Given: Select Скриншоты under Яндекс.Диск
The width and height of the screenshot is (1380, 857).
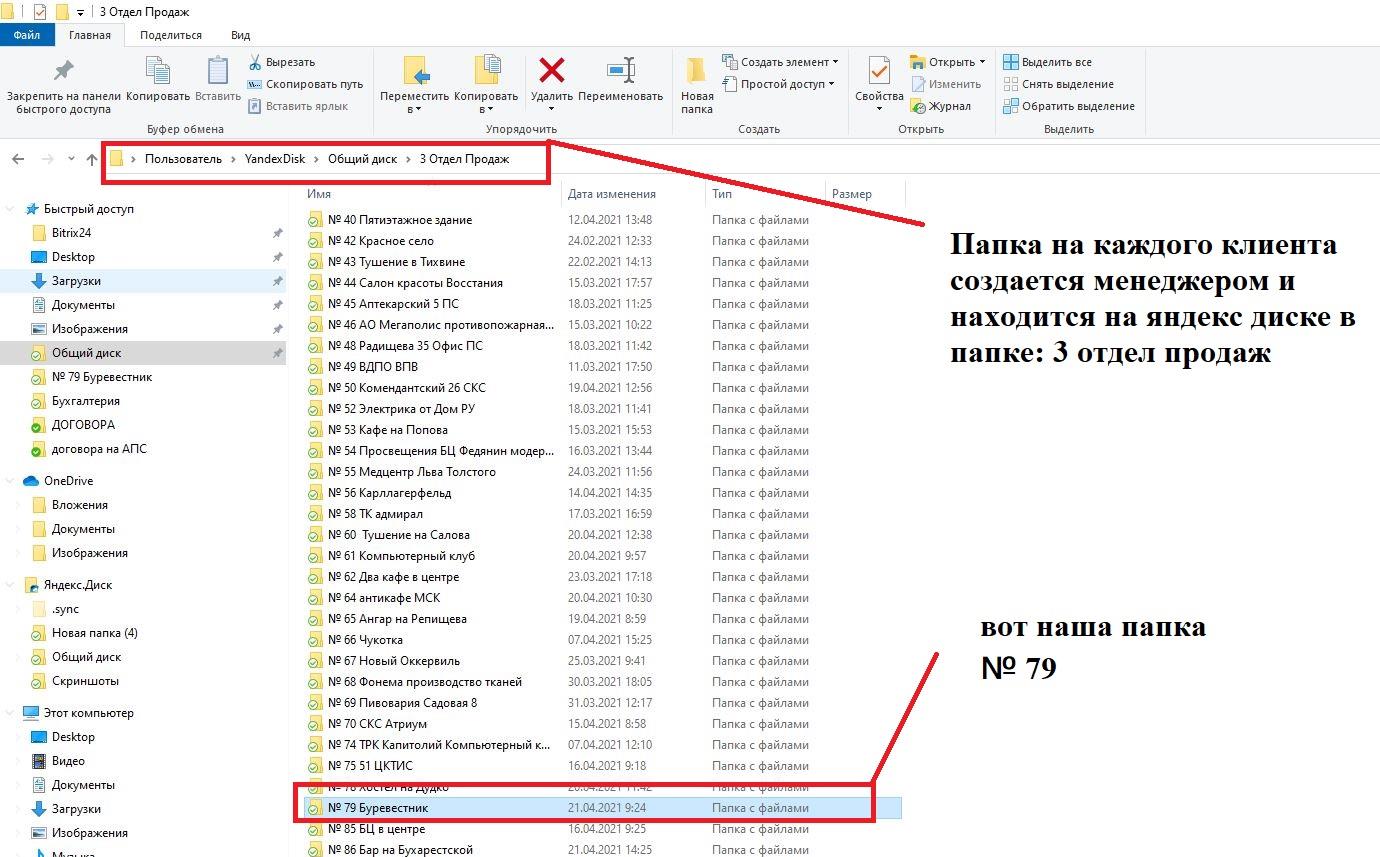Looking at the screenshot, I should (x=85, y=681).
